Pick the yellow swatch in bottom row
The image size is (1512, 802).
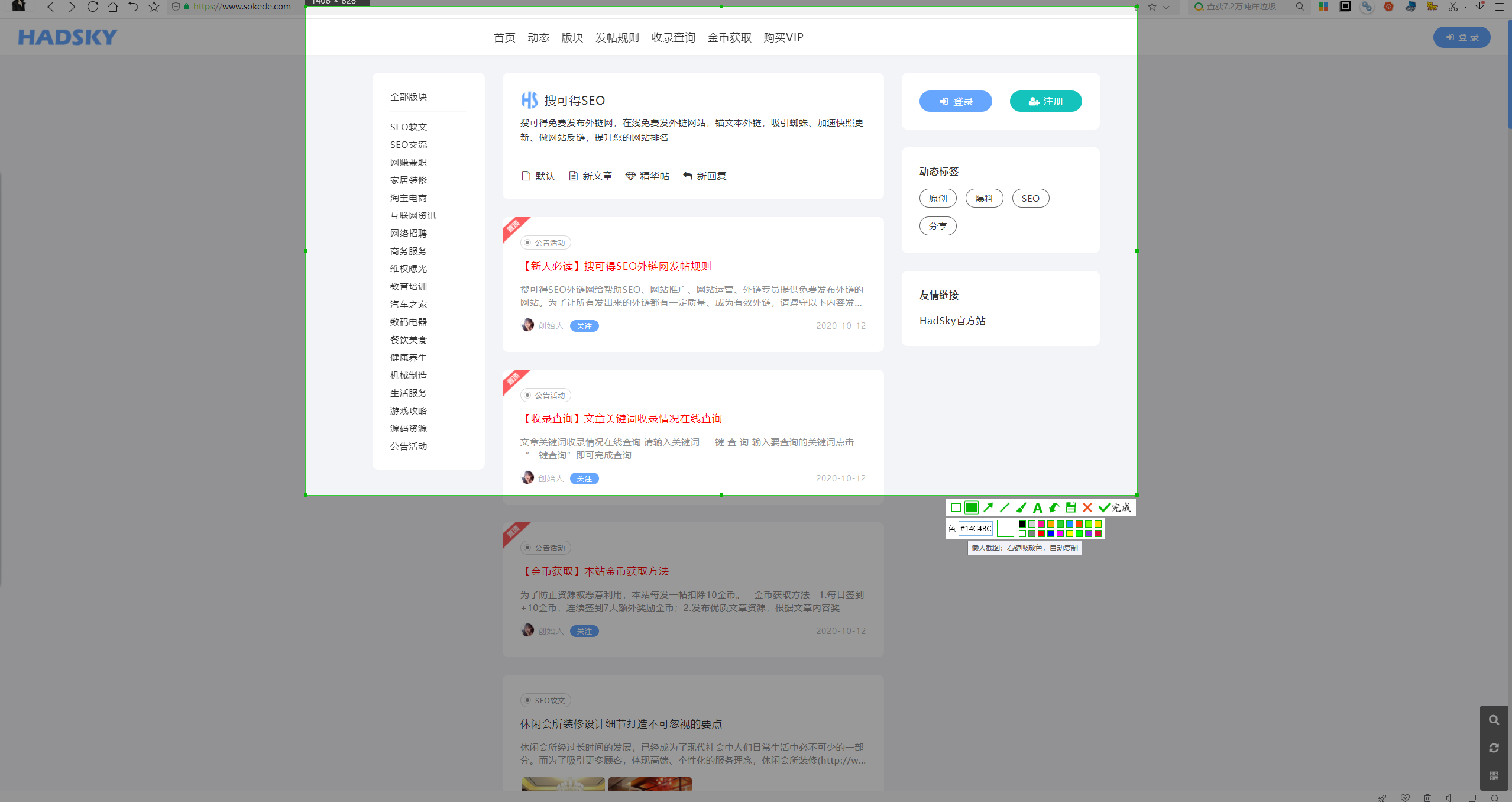pyautogui.click(x=1070, y=533)
